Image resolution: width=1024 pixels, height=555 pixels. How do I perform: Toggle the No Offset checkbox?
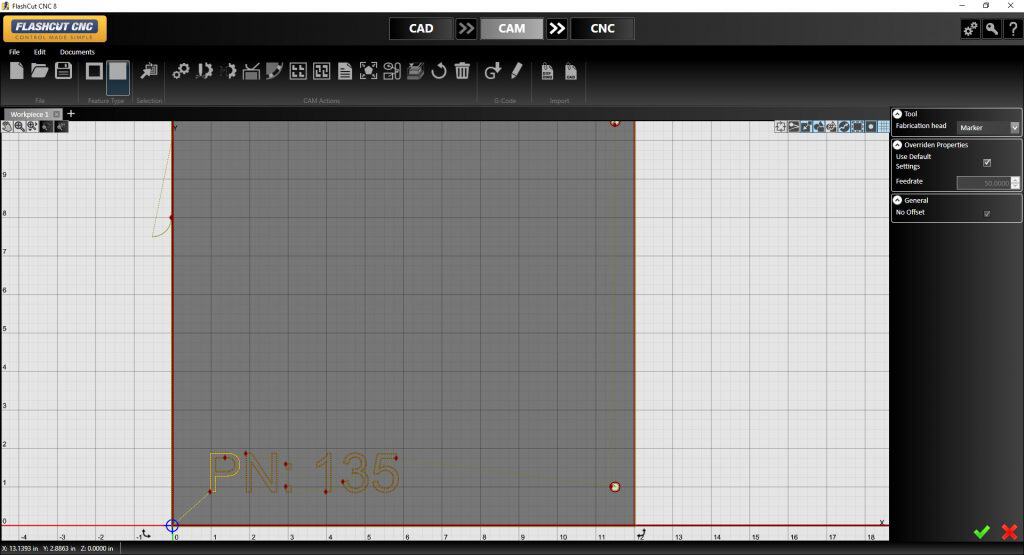[x=987, y=213]
